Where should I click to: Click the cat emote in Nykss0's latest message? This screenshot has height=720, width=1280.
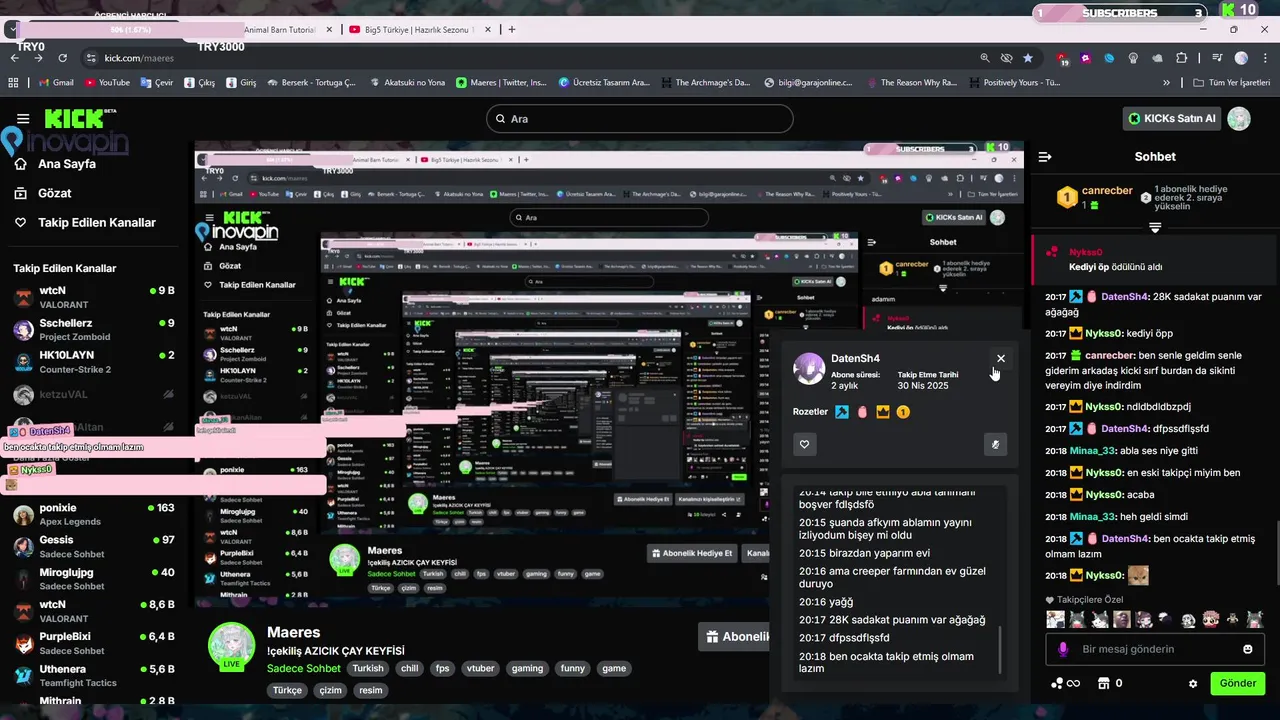coord(1138,575)
